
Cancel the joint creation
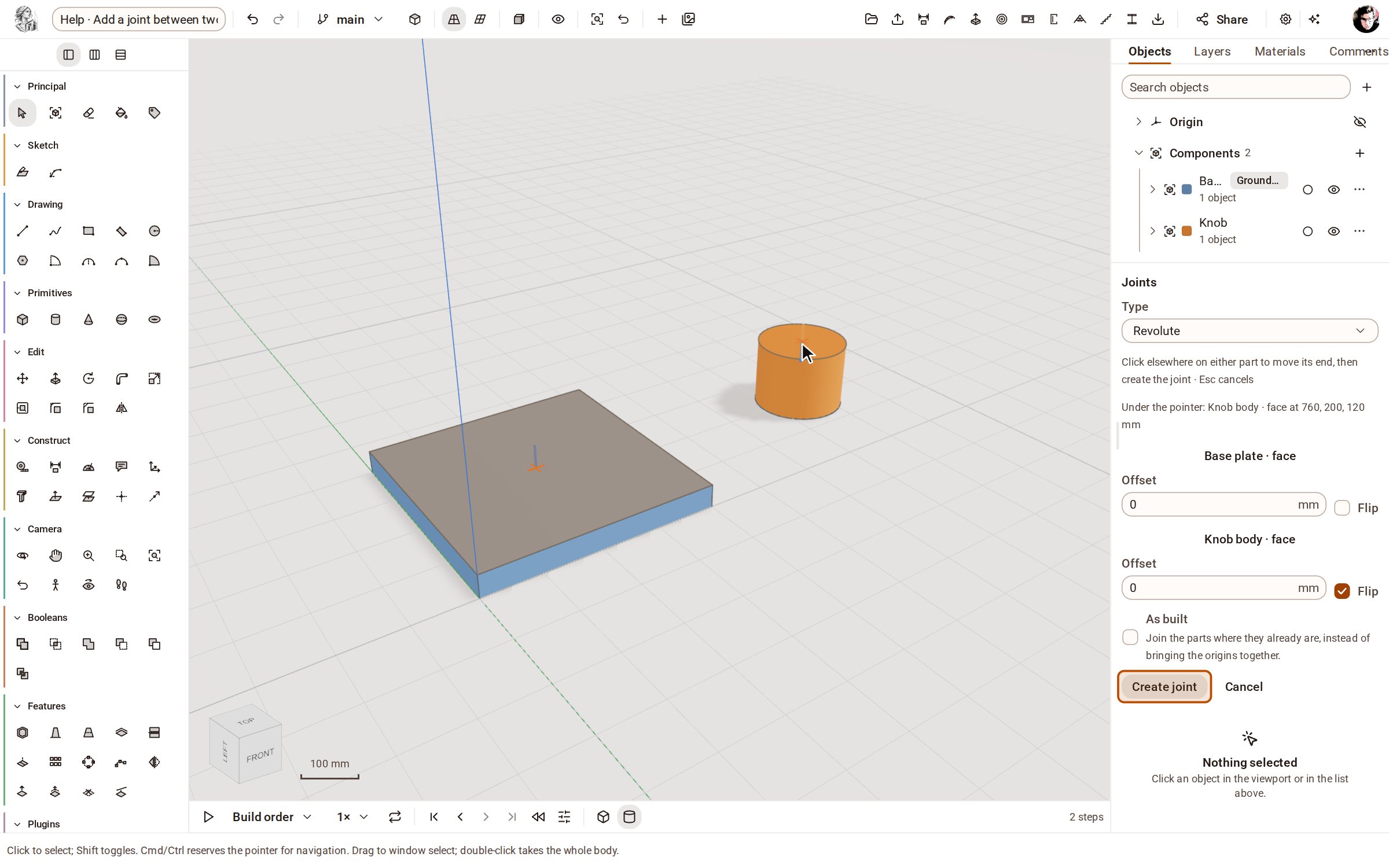click(1244, 687)
